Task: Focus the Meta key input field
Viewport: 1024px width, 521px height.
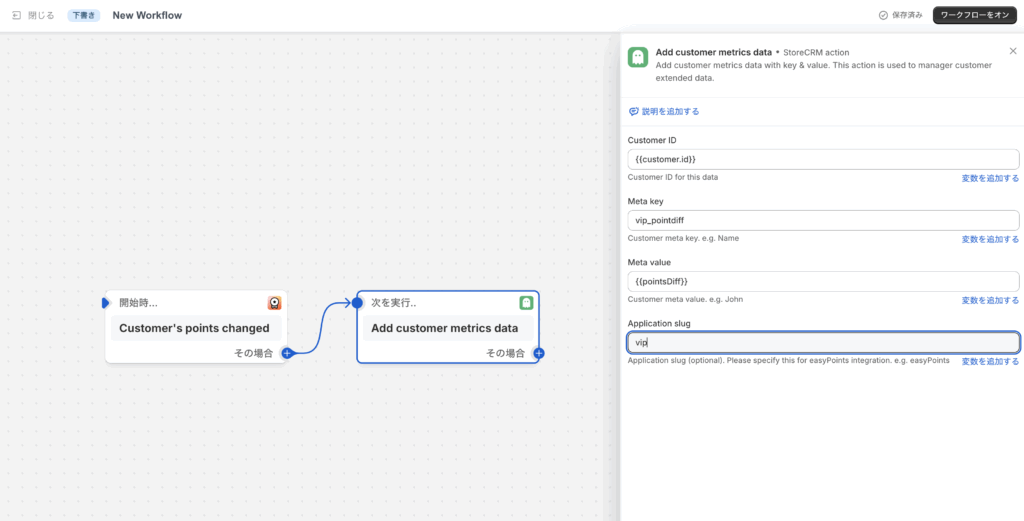Action: (824, 220)
